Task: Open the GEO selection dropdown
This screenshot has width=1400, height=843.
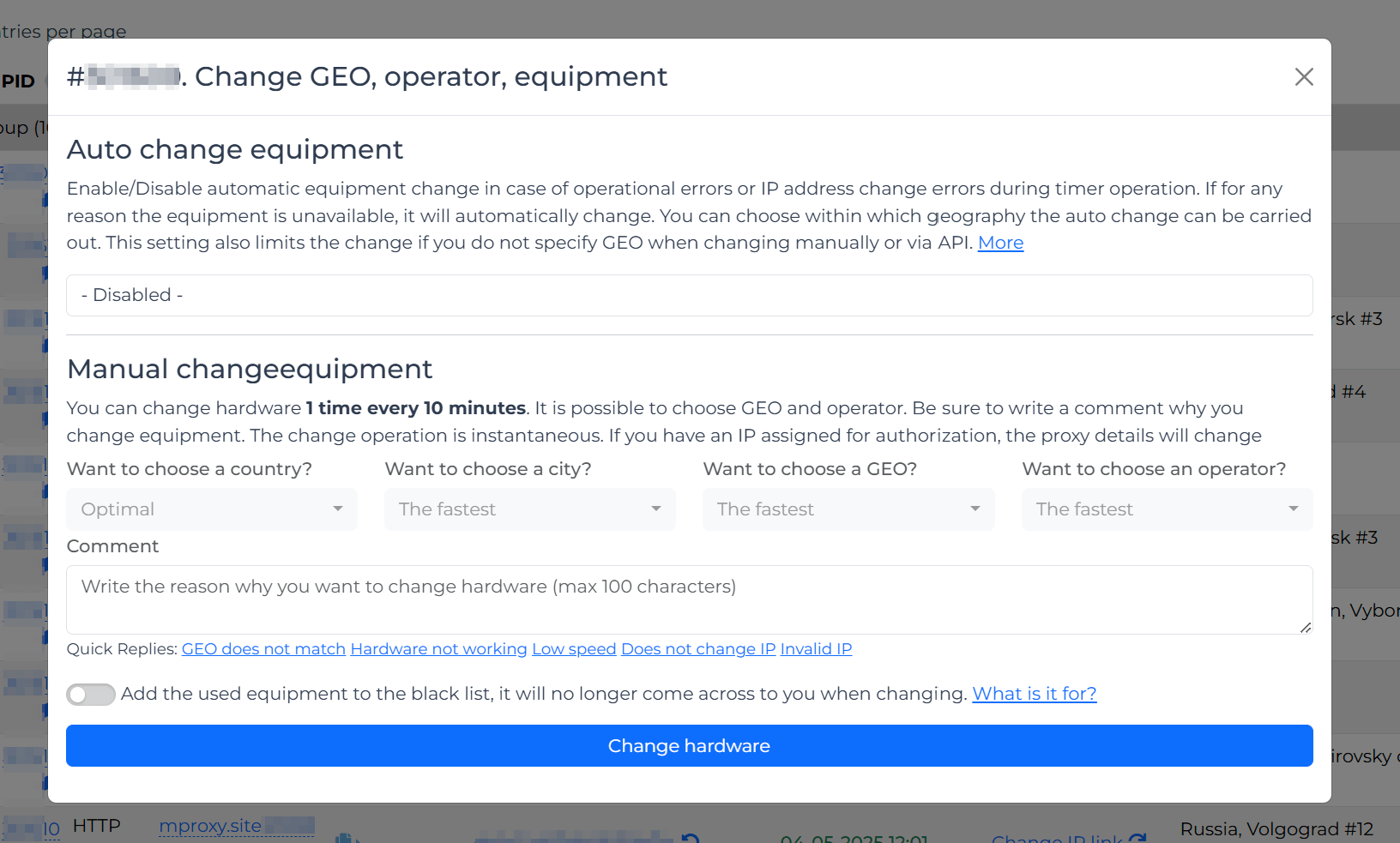Action: tap(848, 509)
